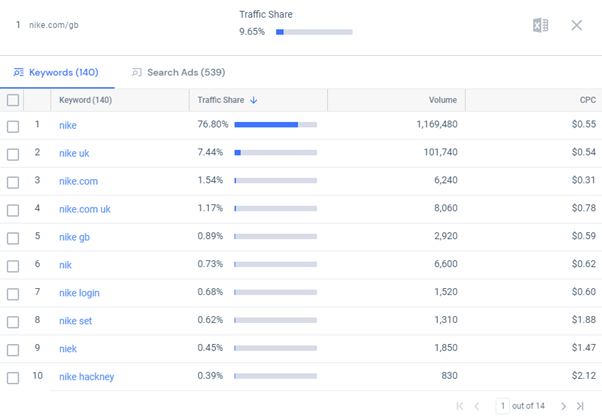Switch to the Keywords (140) tab
The height and width of the screenshot is (419, 602).
pos(56,72)
